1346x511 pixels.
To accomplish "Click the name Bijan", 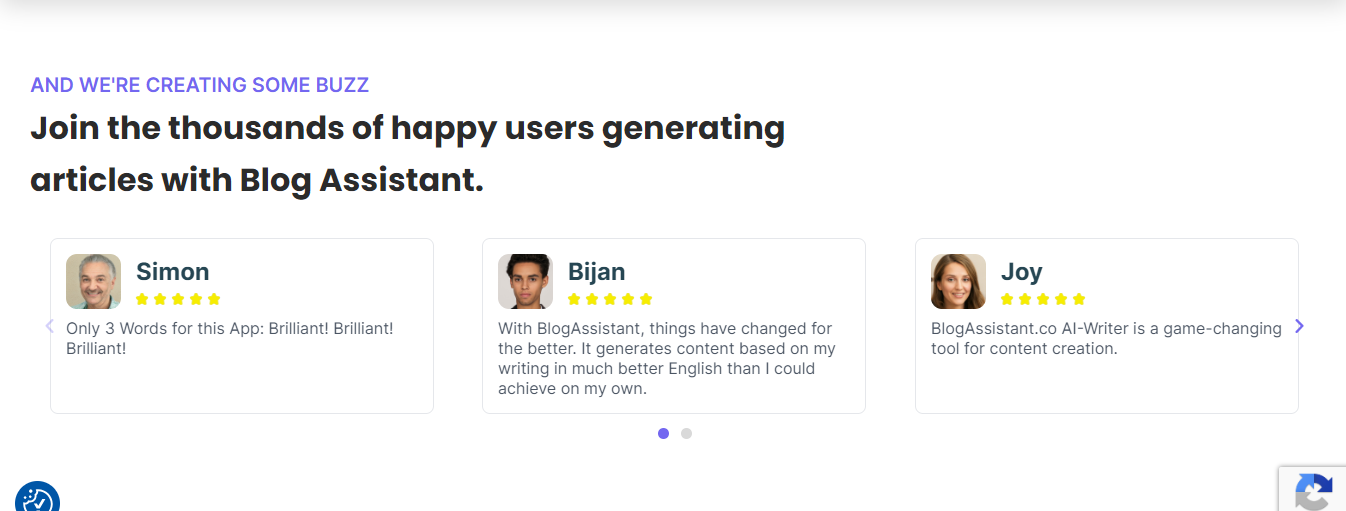I will [596, 272].
